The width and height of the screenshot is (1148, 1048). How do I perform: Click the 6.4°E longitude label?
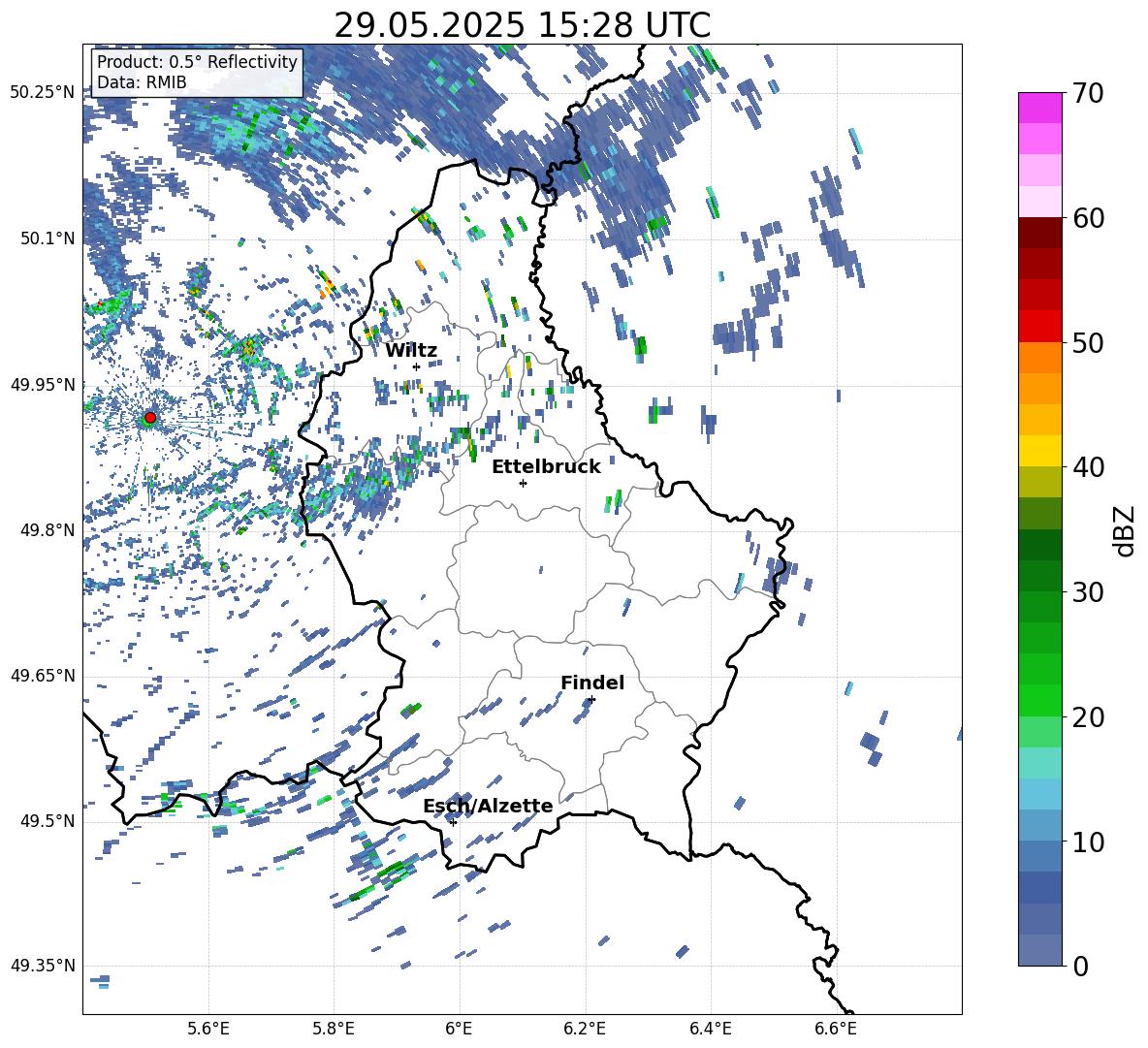[710, 1029]
